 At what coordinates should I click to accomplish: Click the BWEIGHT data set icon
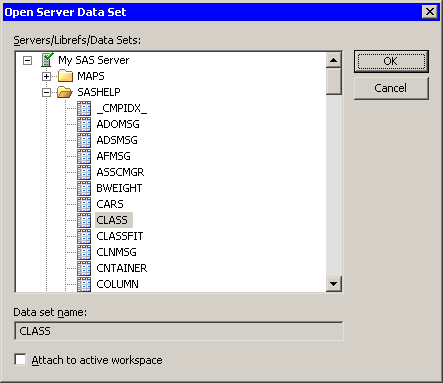coord(84,188)
